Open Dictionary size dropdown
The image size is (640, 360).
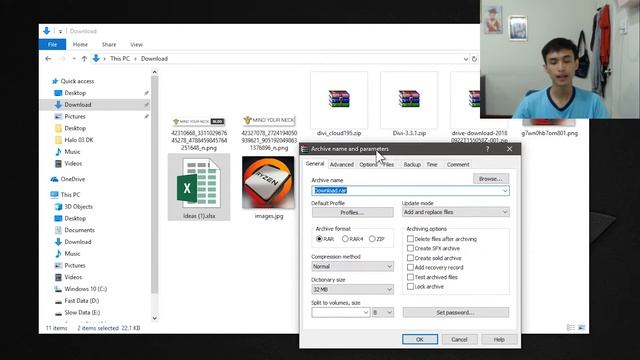coord(352,289)
